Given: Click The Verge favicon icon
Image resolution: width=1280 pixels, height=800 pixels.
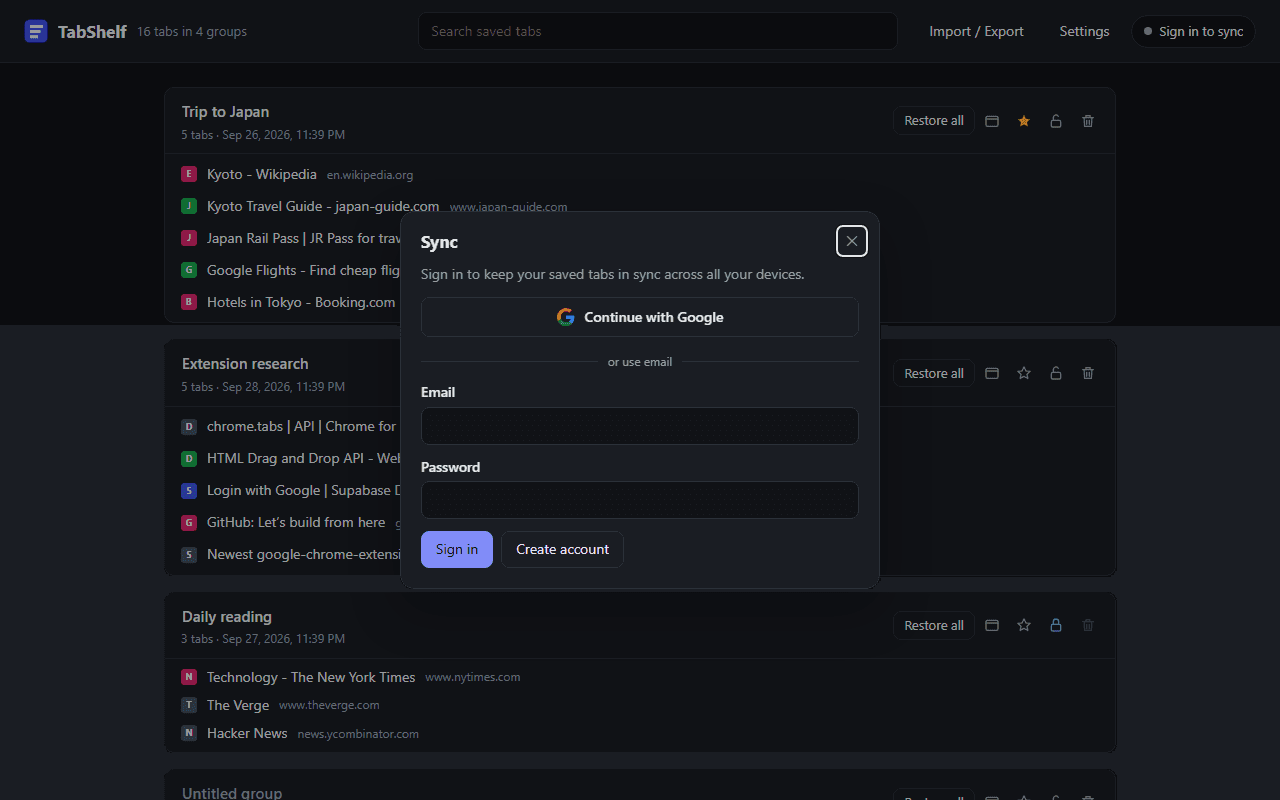Looking at the screenshot, I should point(189,705).
